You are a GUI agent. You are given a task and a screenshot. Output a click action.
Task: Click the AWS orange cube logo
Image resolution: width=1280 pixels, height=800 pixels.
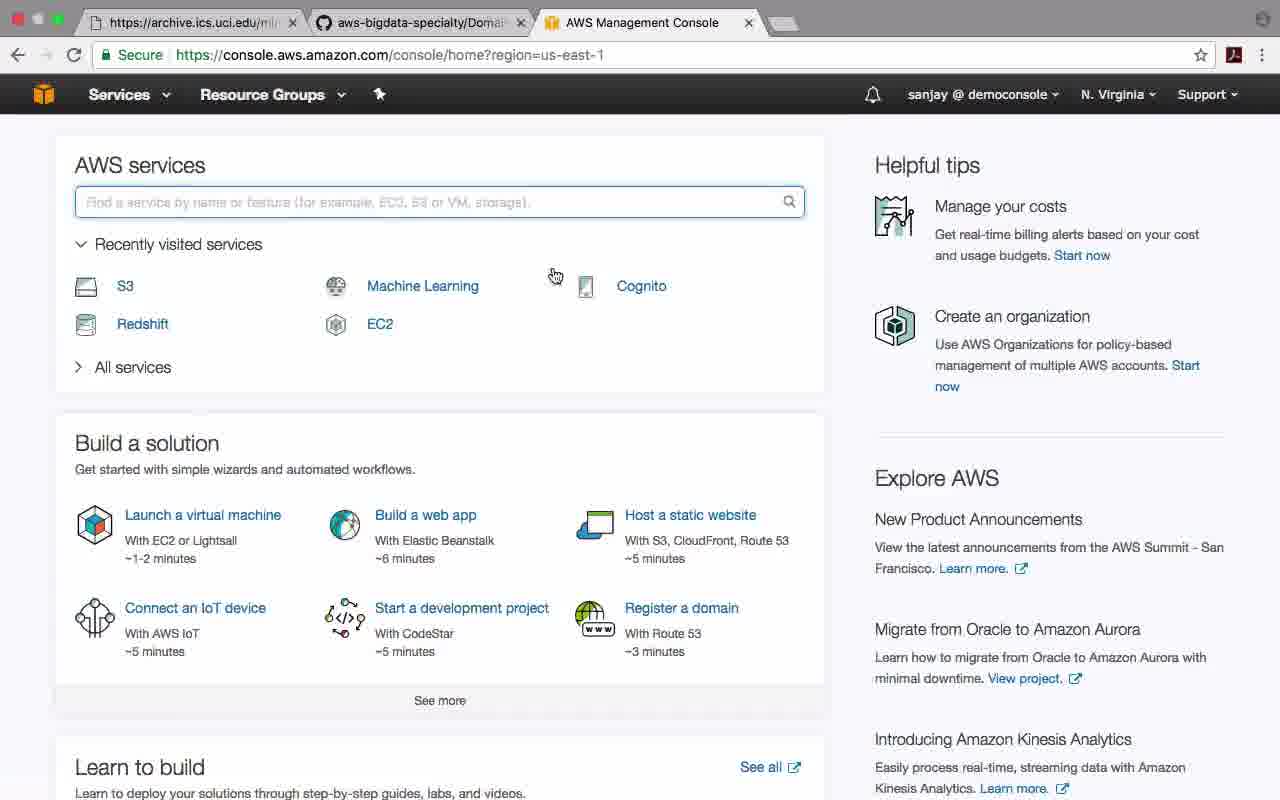point(44,94)
